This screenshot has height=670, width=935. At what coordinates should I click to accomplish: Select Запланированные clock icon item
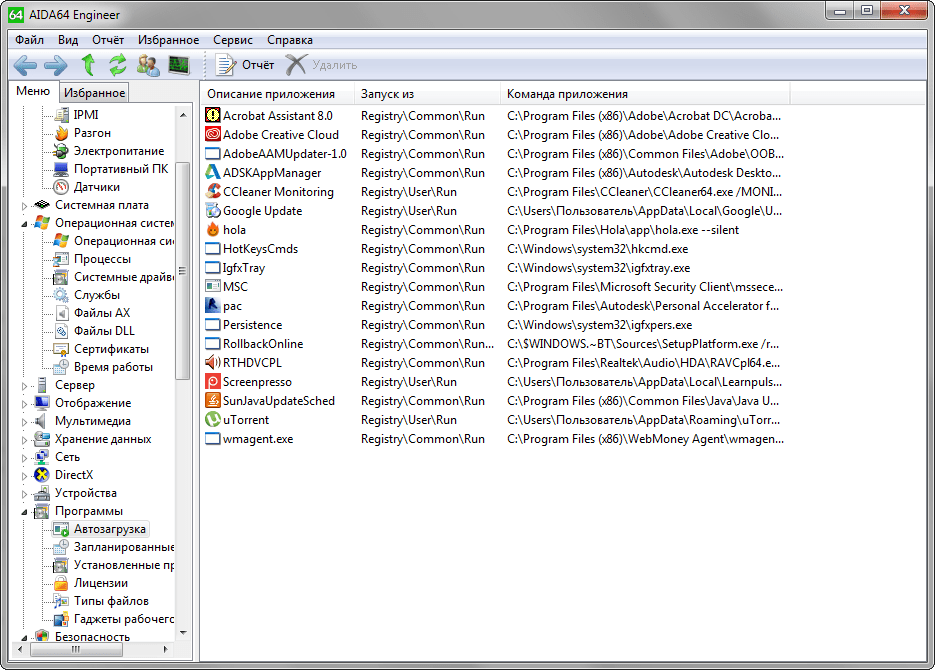[x=61, y=547]
